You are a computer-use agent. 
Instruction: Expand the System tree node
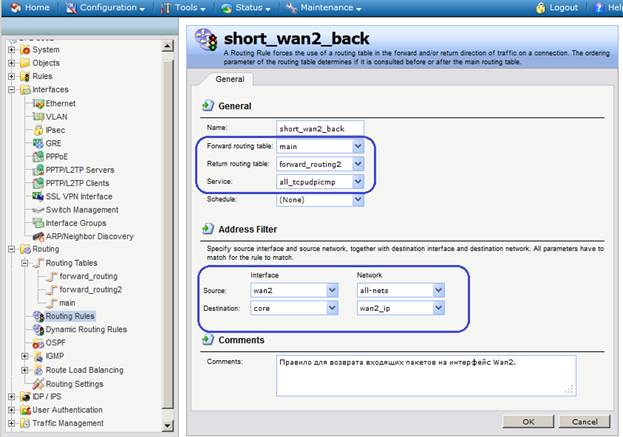click(x=12, y=50)
